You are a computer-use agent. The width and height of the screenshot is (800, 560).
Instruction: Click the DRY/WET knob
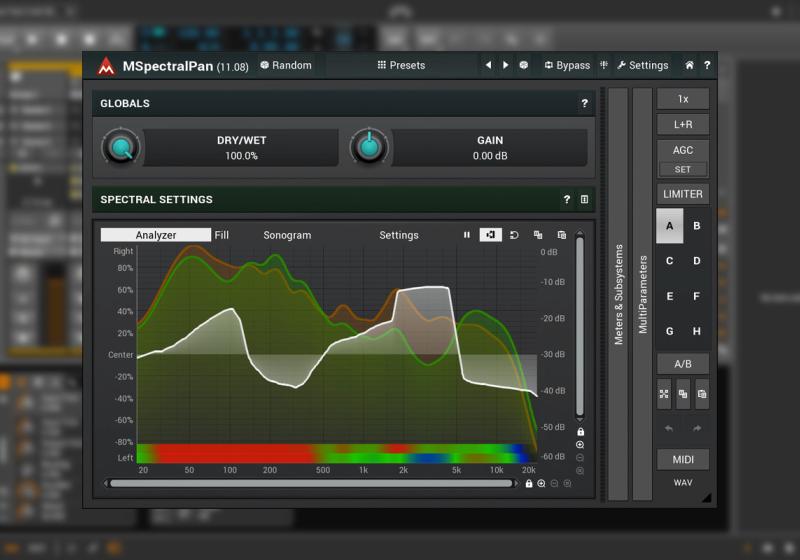121,148
